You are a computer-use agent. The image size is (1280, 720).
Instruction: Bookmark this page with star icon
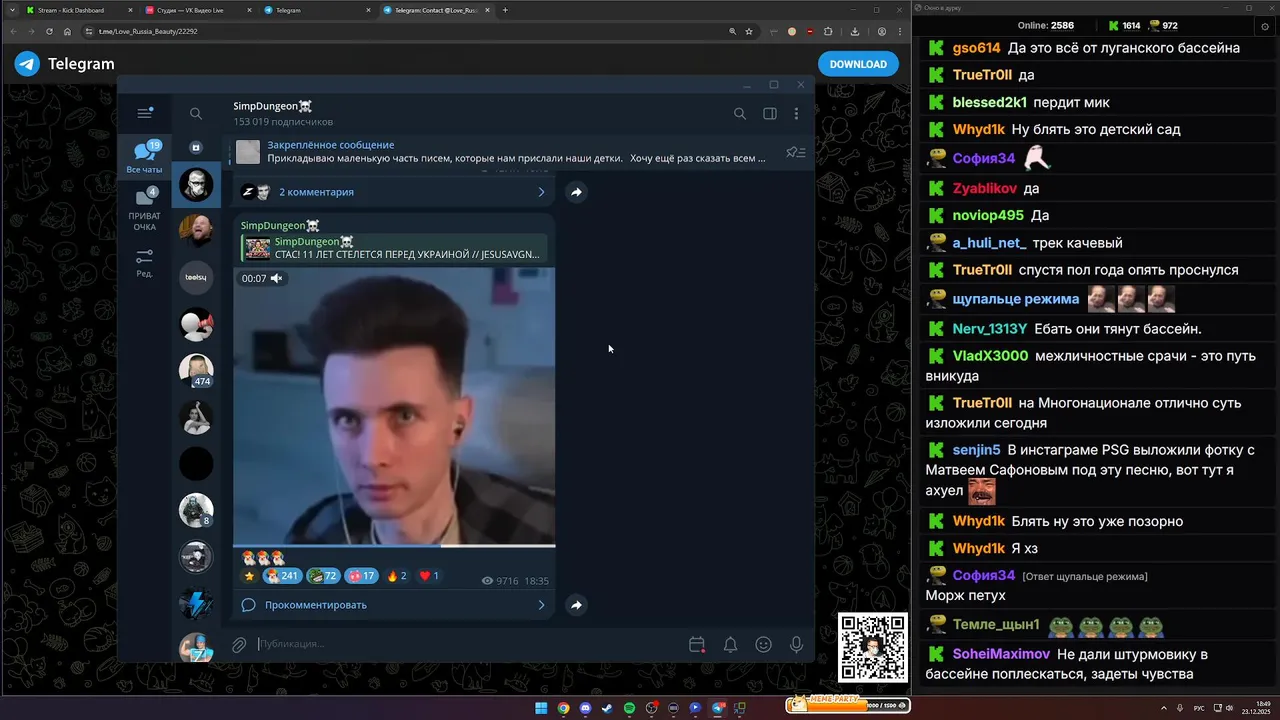tap(748, 31)
